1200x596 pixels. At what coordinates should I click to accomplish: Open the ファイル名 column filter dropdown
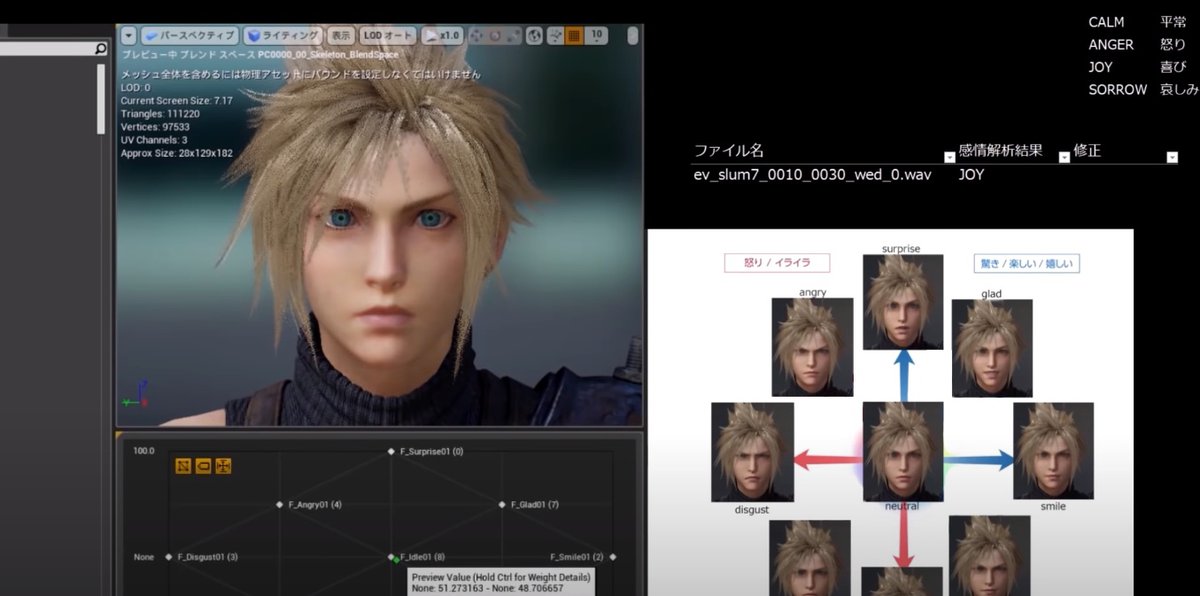coord(949,158)
